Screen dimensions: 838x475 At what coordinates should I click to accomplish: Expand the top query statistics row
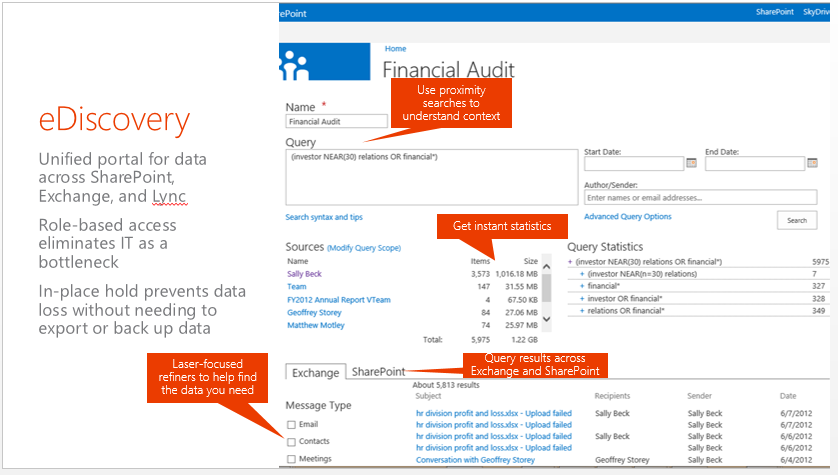click(x=570, y=262)
